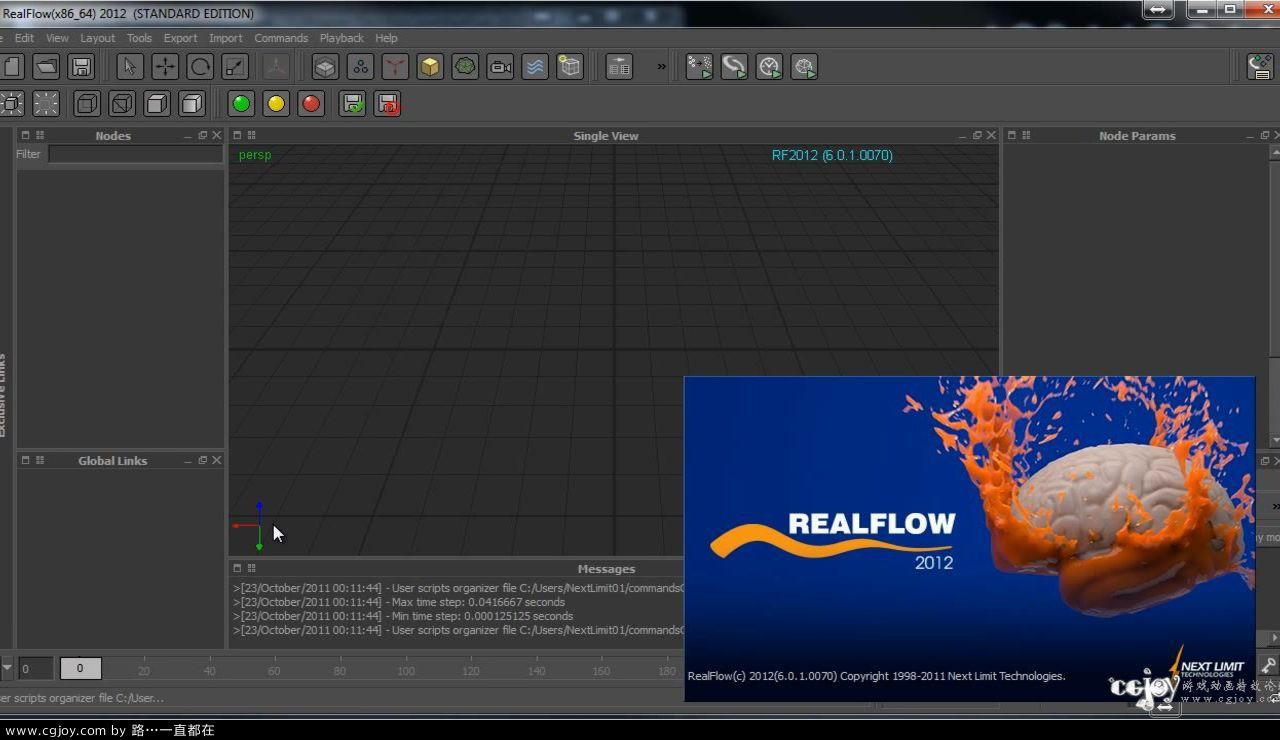The image size is (1280, 740).
Task: Minimize the Node Params panel
Action: pos(1250,136)
